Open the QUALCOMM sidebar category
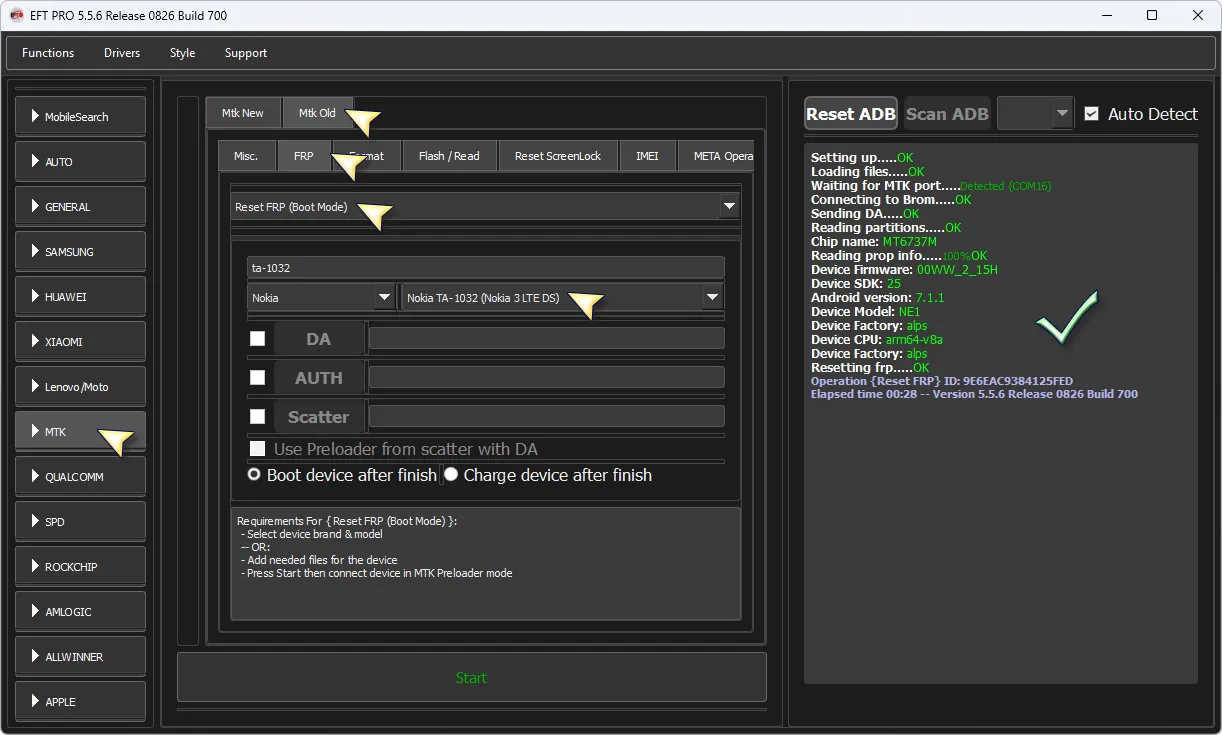Screen dimensions: 1222x735 click(x=80, y=476)
